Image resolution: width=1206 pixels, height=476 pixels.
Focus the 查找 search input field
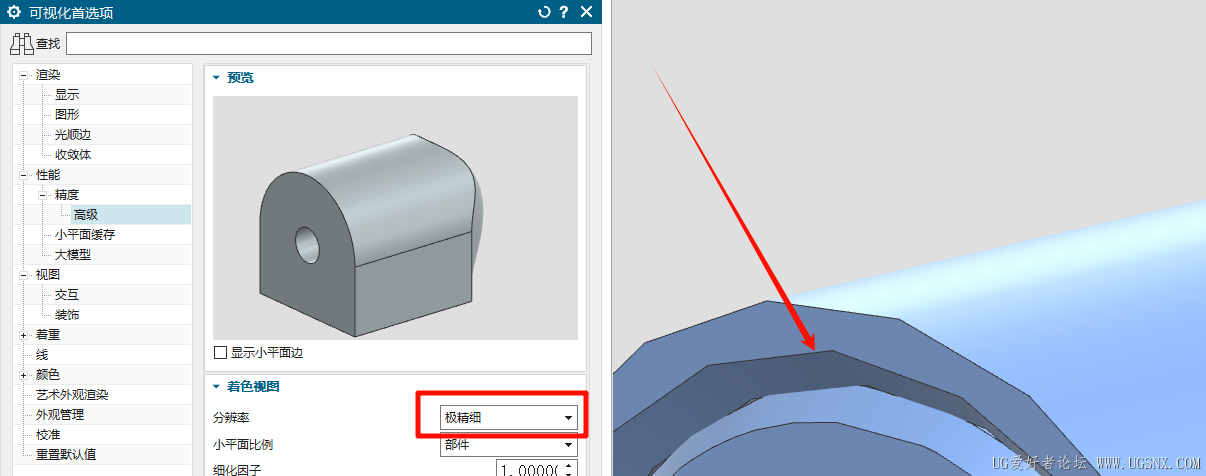329,44
